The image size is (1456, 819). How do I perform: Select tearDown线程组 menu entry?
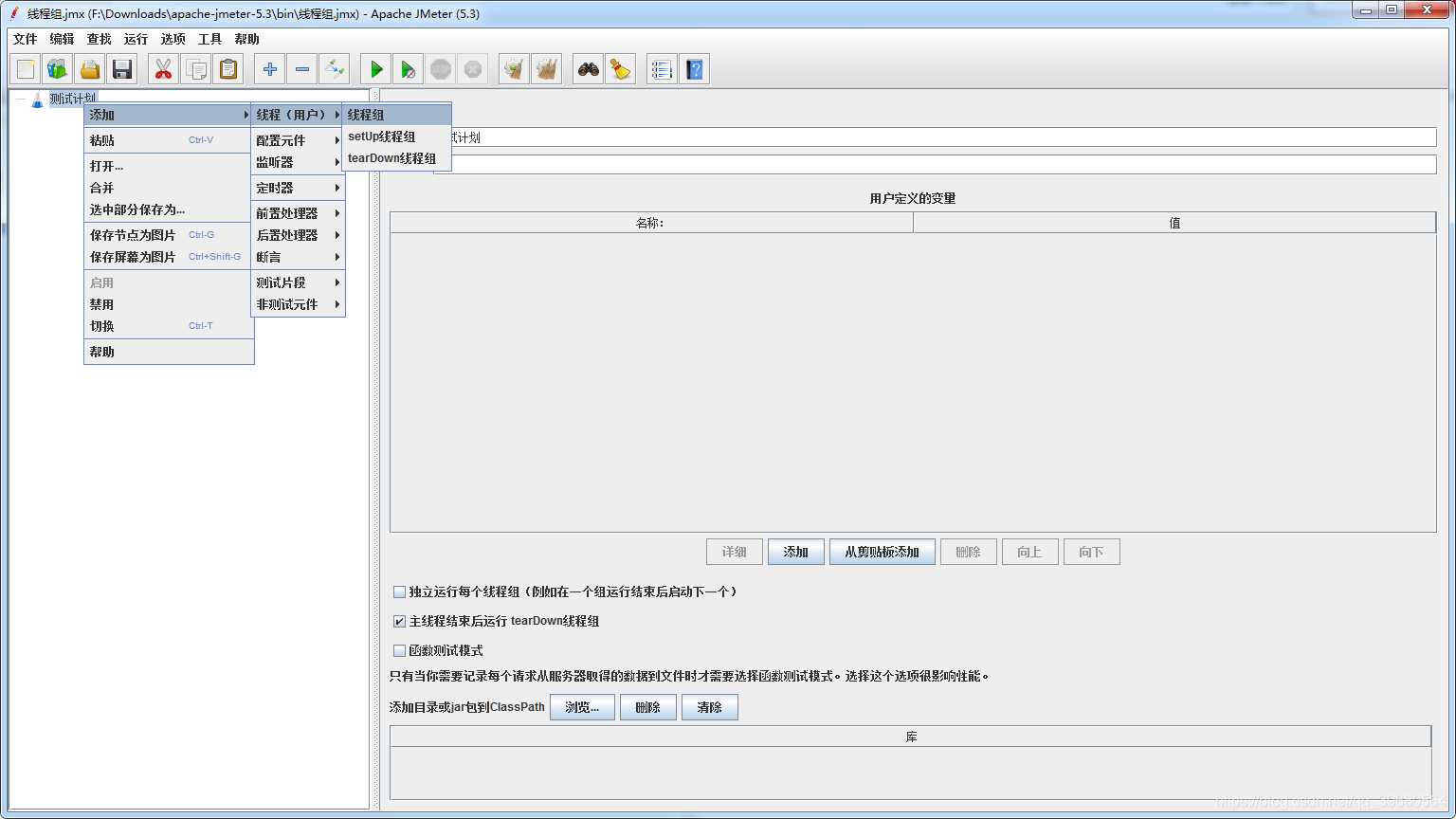[396, 158]
